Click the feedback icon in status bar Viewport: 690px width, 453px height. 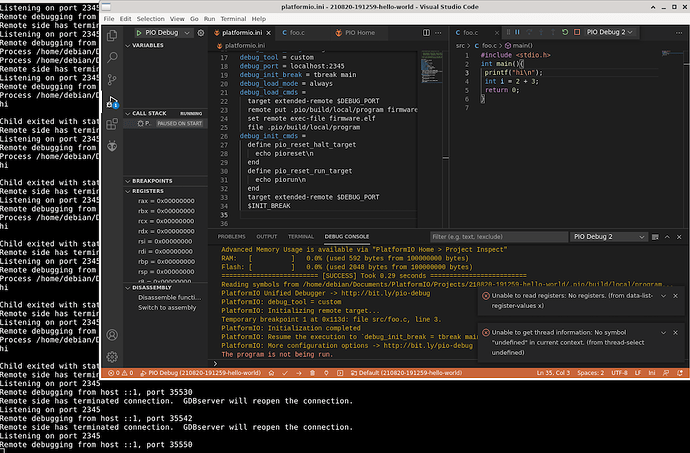click(x=666, y=373)
